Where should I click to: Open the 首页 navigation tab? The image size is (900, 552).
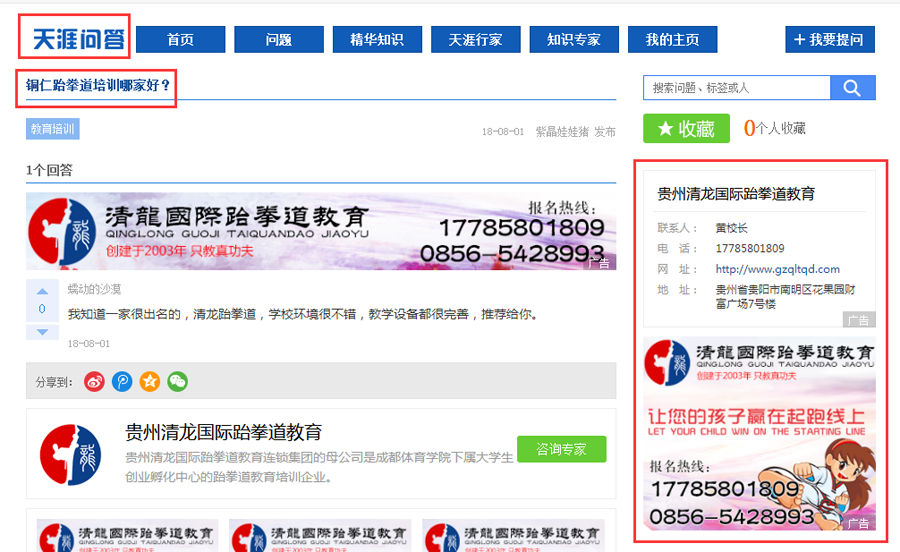coord(180,40)
